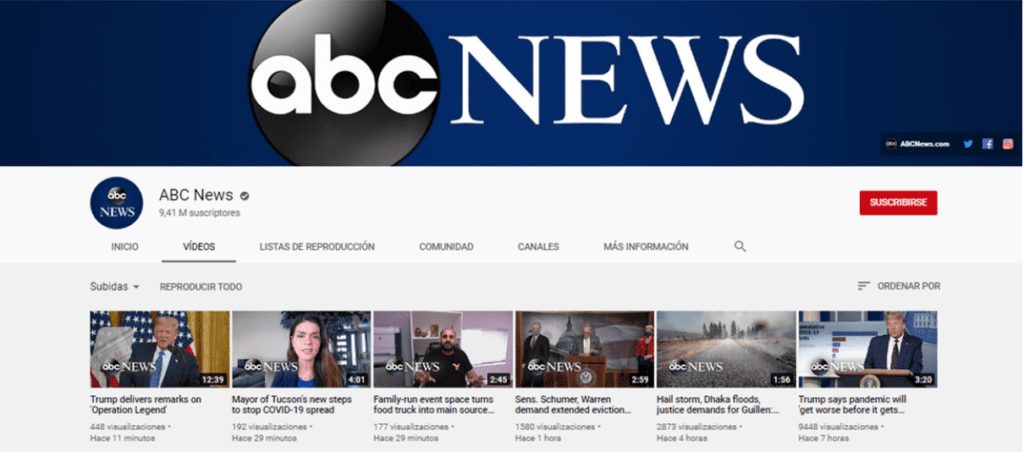Open the Trump pandemic video thumbnail
1024x457 pixels.
coord(868,349)
